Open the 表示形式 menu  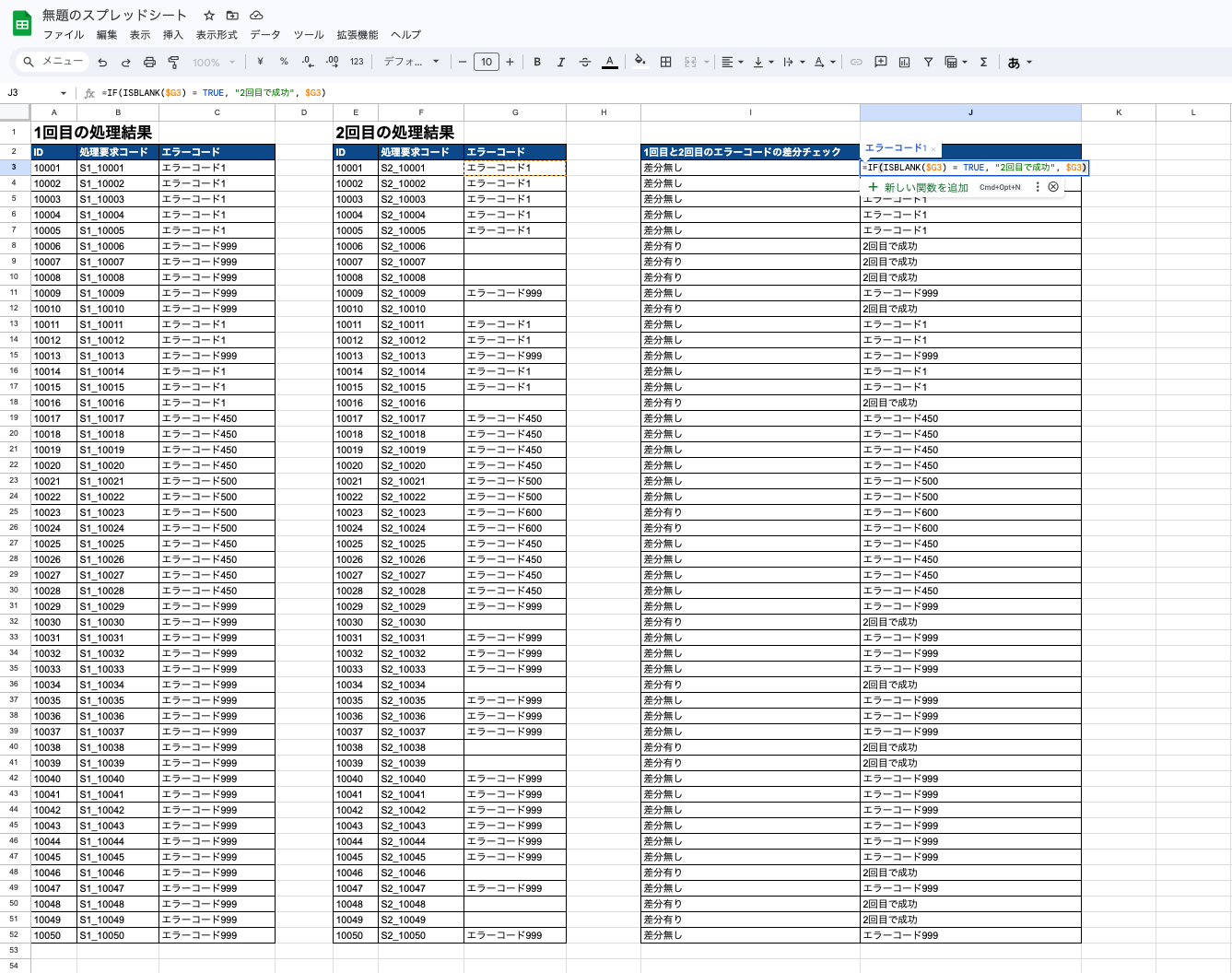pyautogui.click(x=217, y=35)
